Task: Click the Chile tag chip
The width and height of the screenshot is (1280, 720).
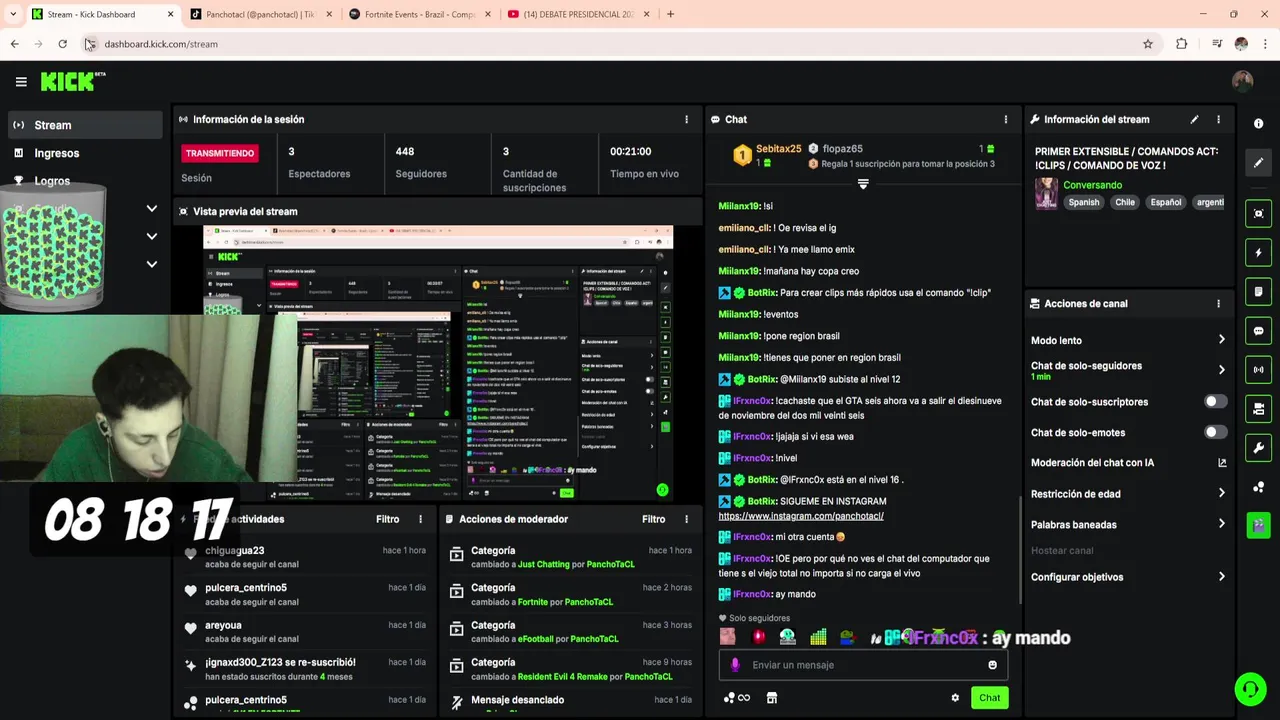Action: click(1125, 202)
